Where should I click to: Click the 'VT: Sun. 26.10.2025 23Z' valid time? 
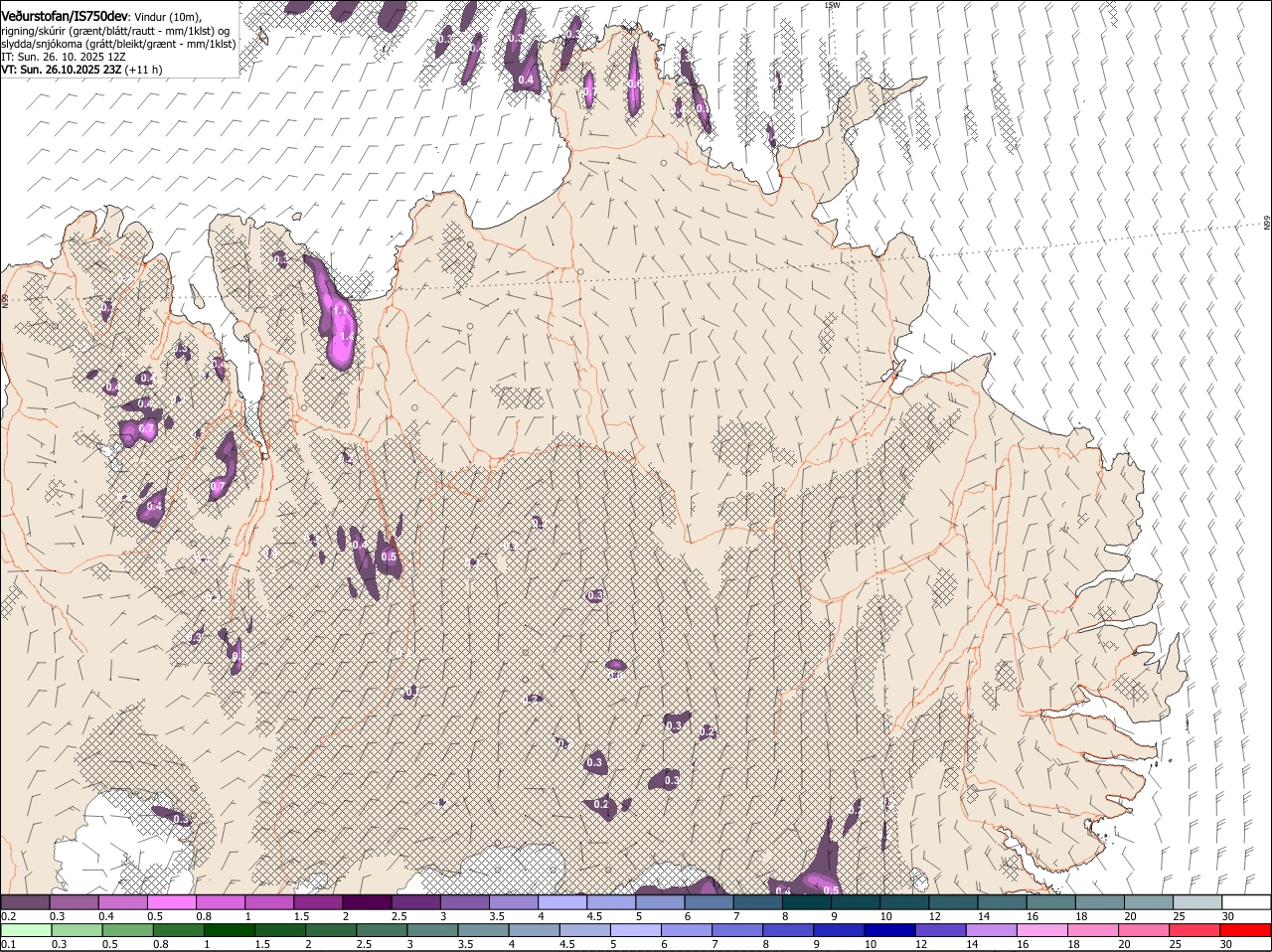pos(61,70)
